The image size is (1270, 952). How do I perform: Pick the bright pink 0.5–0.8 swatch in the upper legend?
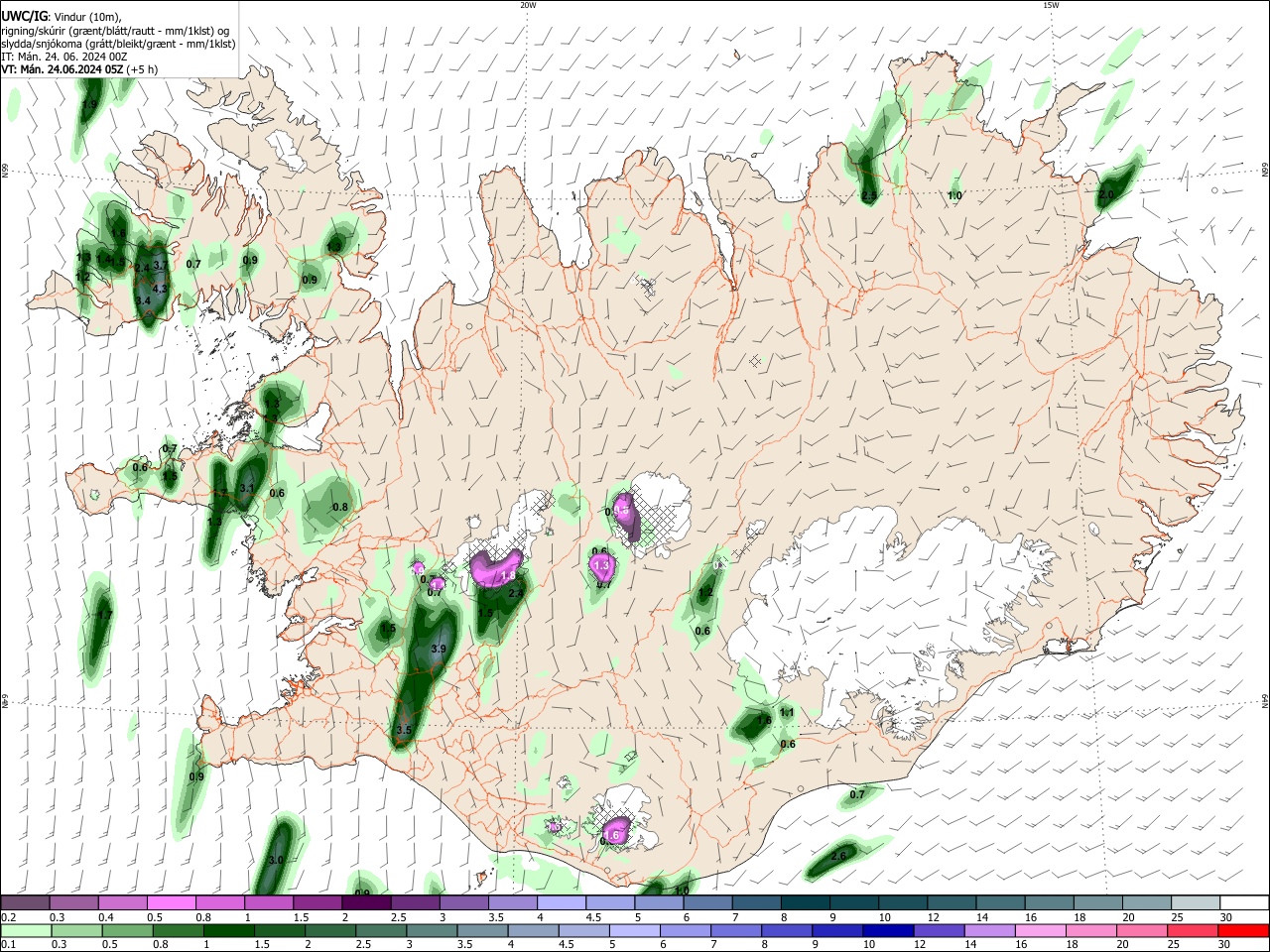(172, 902)
